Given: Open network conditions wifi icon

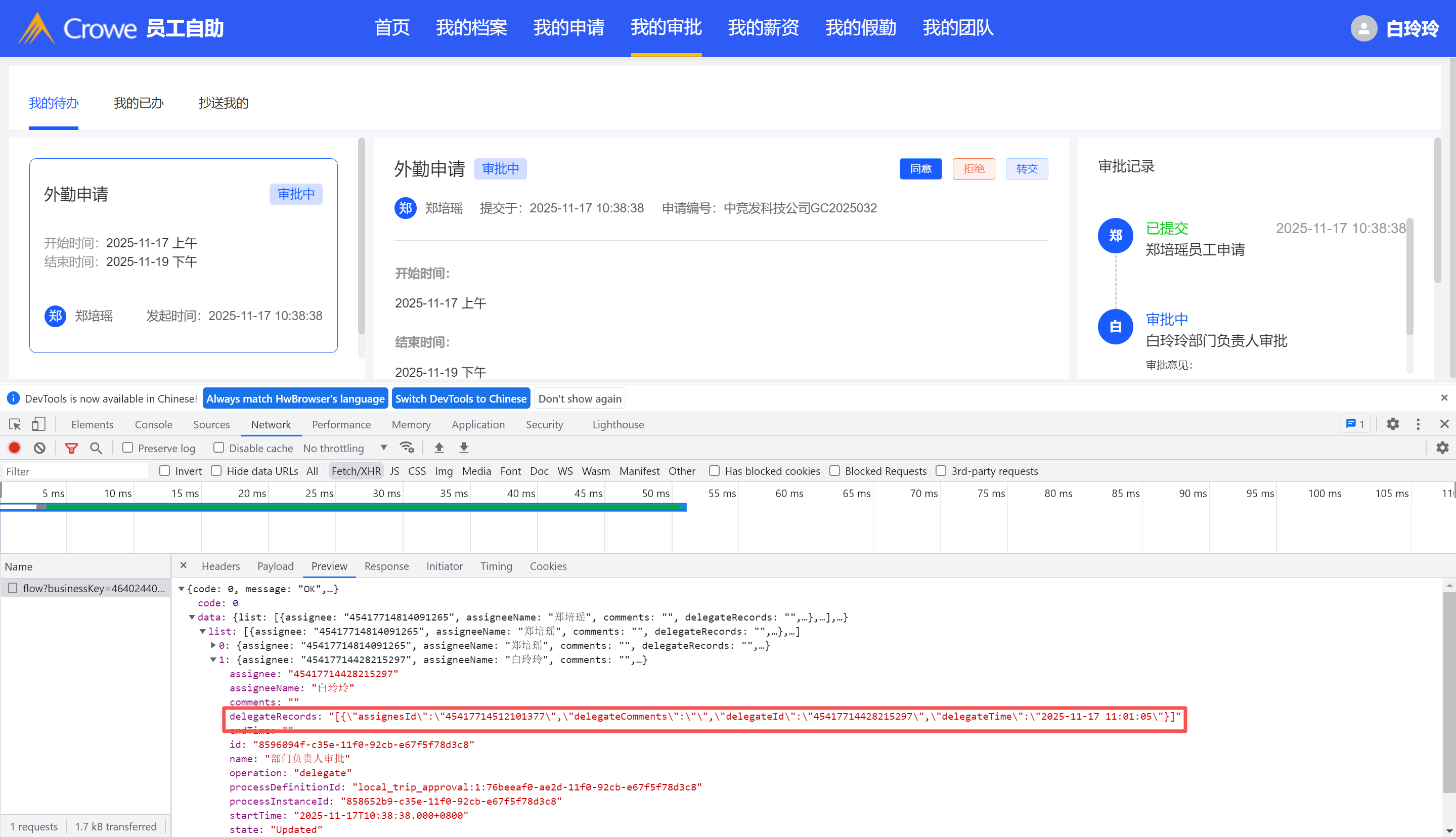Looking at the screenshot, I should point(407,448).
